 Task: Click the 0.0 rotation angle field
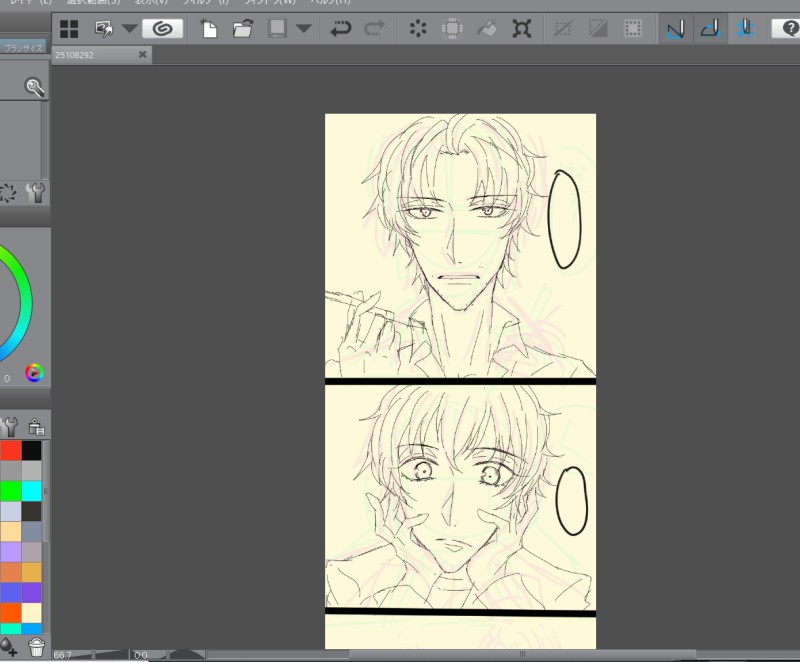tap(141, 655)
